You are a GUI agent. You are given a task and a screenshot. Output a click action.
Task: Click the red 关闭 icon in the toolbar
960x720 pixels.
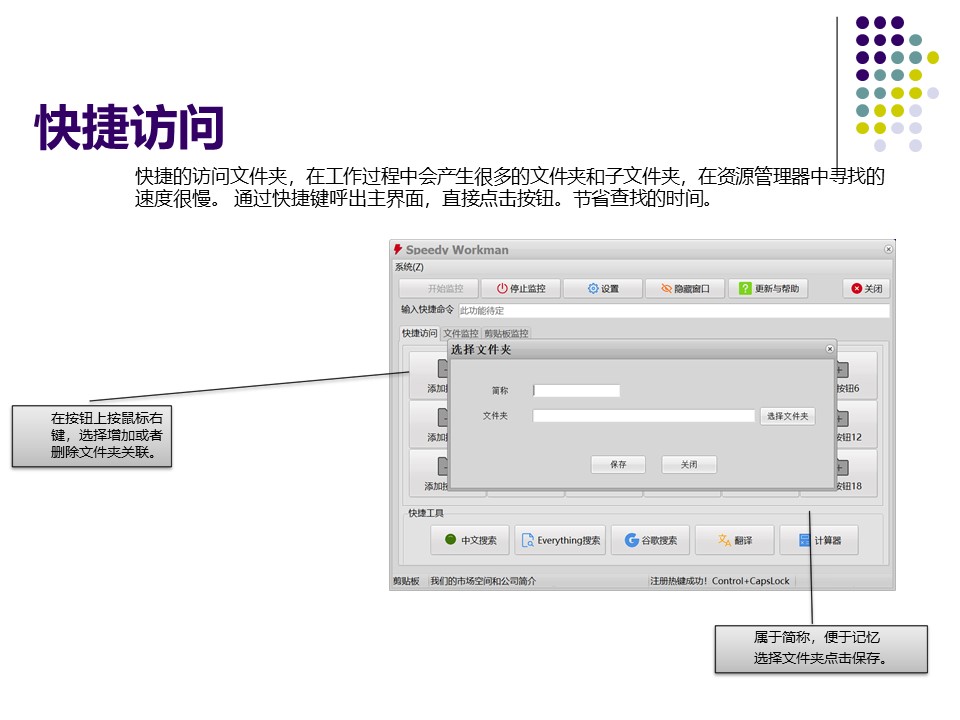866,289
